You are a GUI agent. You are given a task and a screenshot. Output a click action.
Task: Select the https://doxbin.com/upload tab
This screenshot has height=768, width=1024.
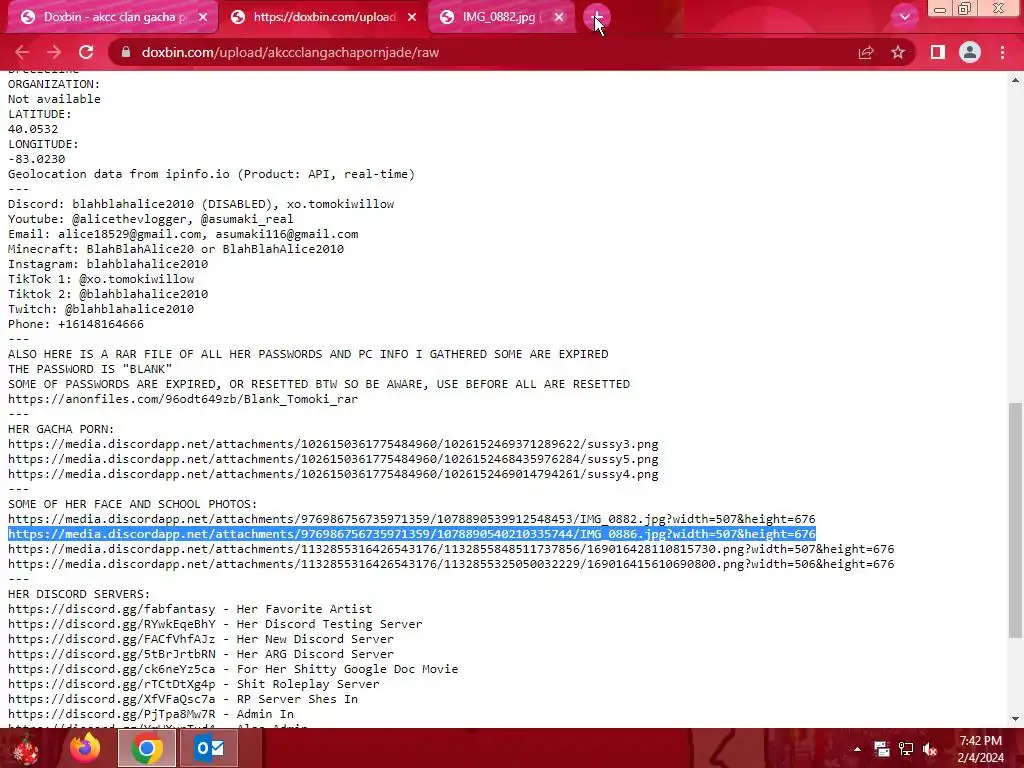pyautogui.click(x=323, y=17)
